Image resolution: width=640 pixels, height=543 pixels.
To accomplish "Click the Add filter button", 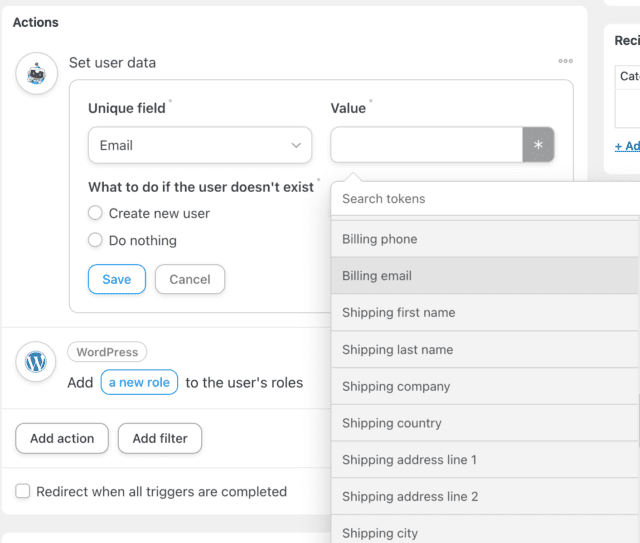I will [x=160, y=438].
